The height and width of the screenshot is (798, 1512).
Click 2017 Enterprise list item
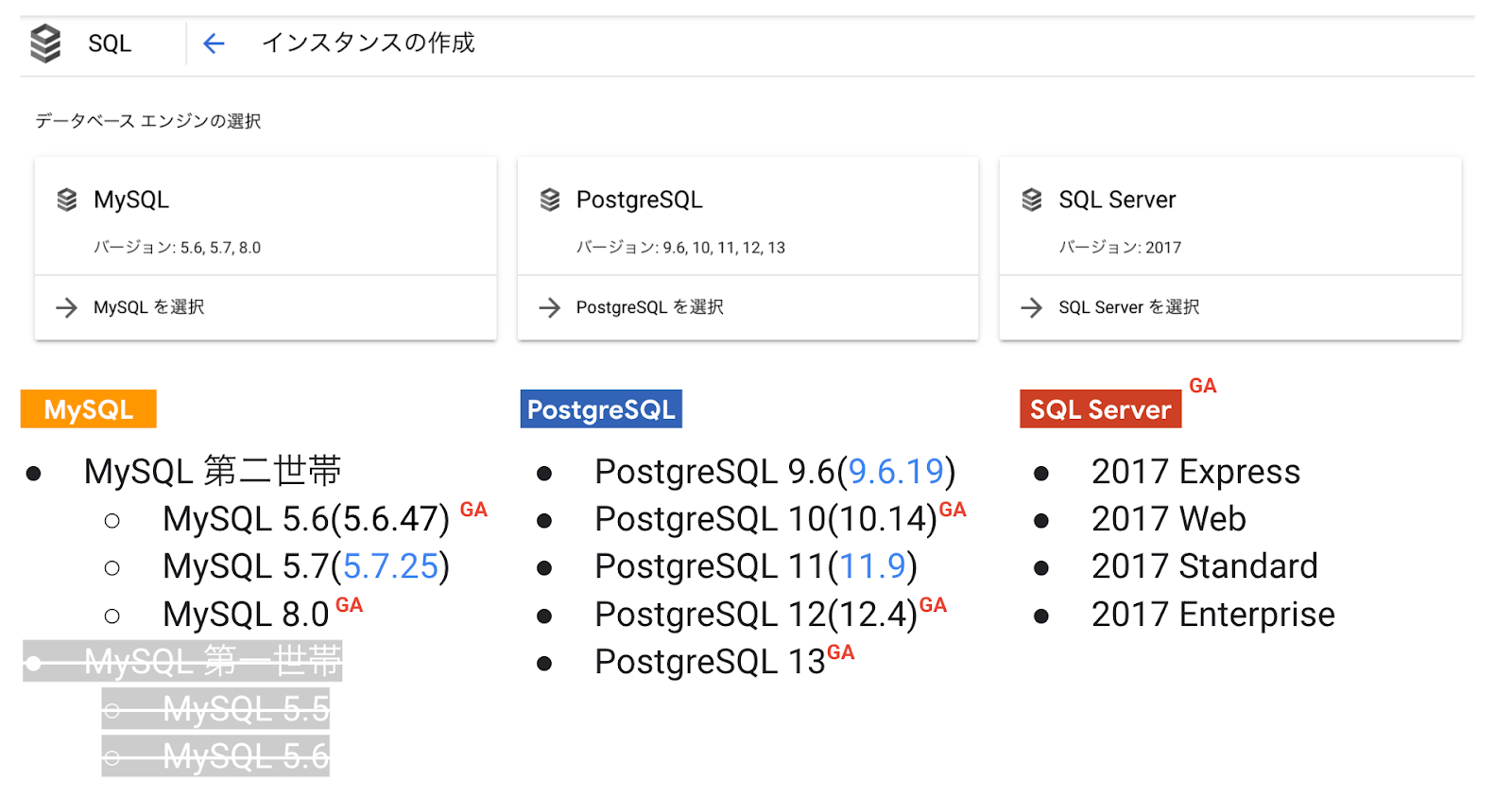coord(1212,615)
